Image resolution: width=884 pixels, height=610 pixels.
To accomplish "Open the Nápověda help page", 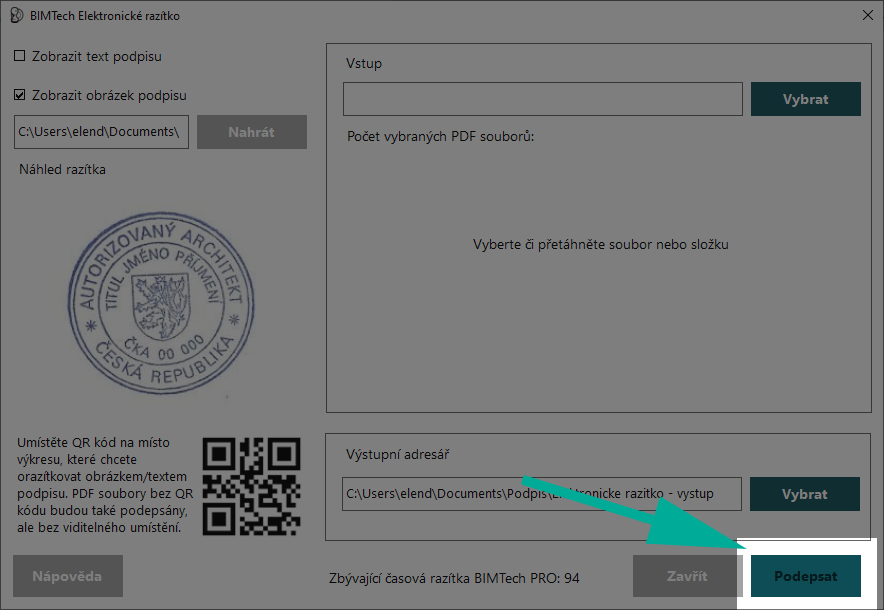I will coord(67,576).
